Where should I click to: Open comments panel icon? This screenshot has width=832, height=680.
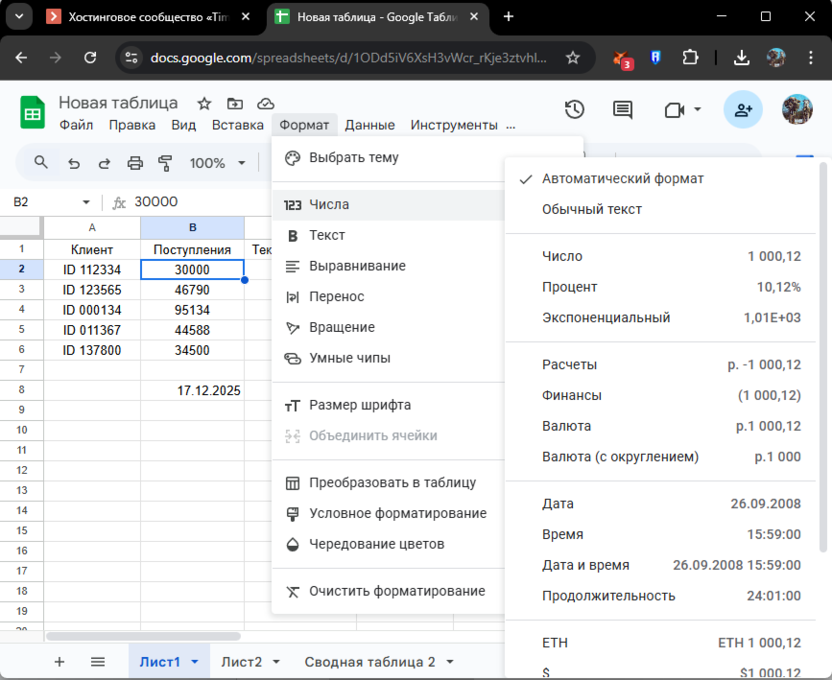click(x=623, y=110)
